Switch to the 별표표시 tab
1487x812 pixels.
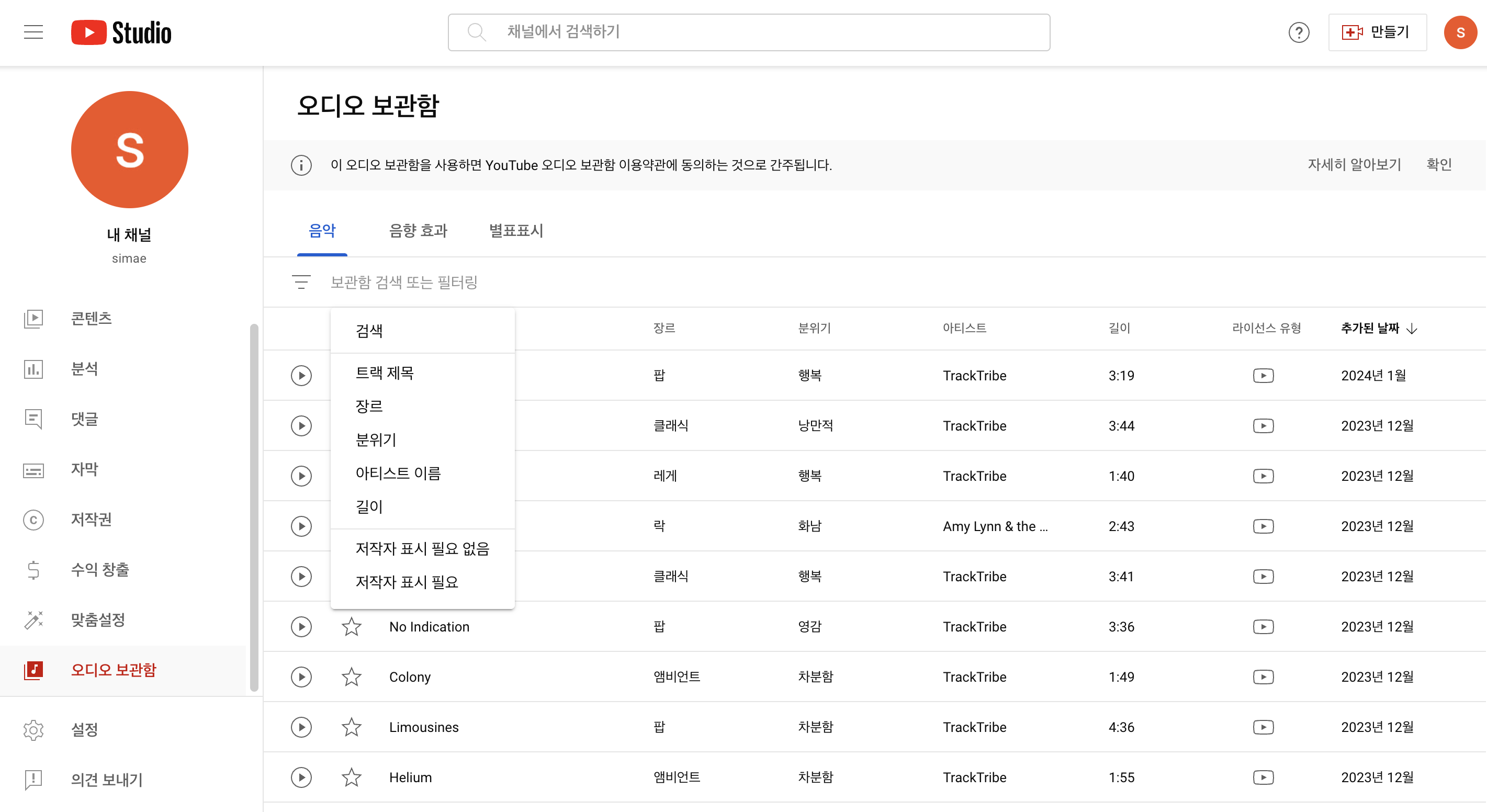[516, 231]
